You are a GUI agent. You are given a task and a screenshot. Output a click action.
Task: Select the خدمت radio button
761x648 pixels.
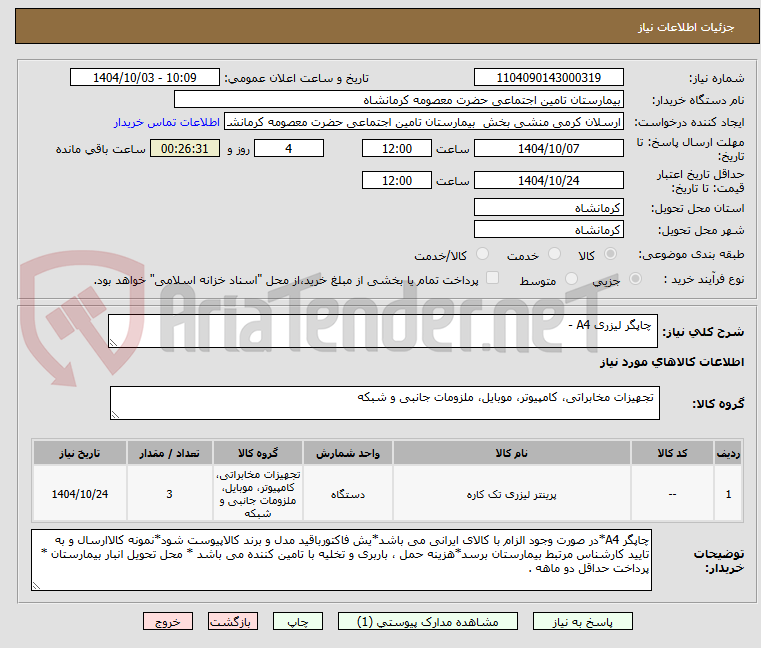(x=554, y=254)
